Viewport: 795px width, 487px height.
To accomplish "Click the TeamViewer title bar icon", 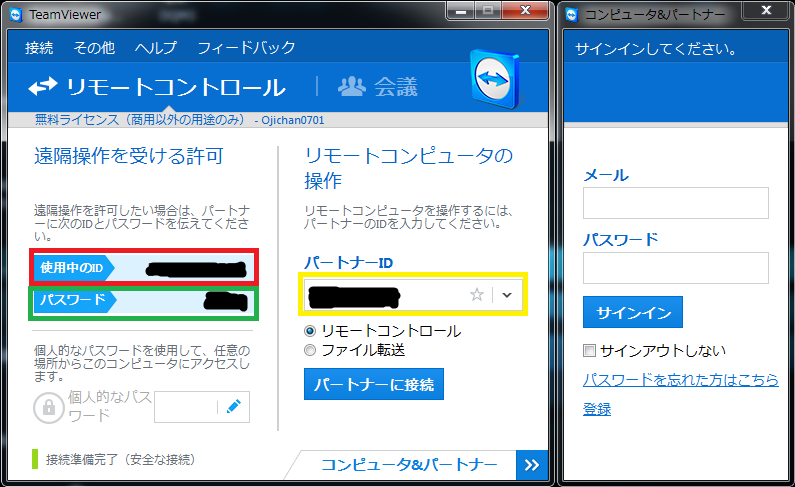I will [x=16, y=15].
